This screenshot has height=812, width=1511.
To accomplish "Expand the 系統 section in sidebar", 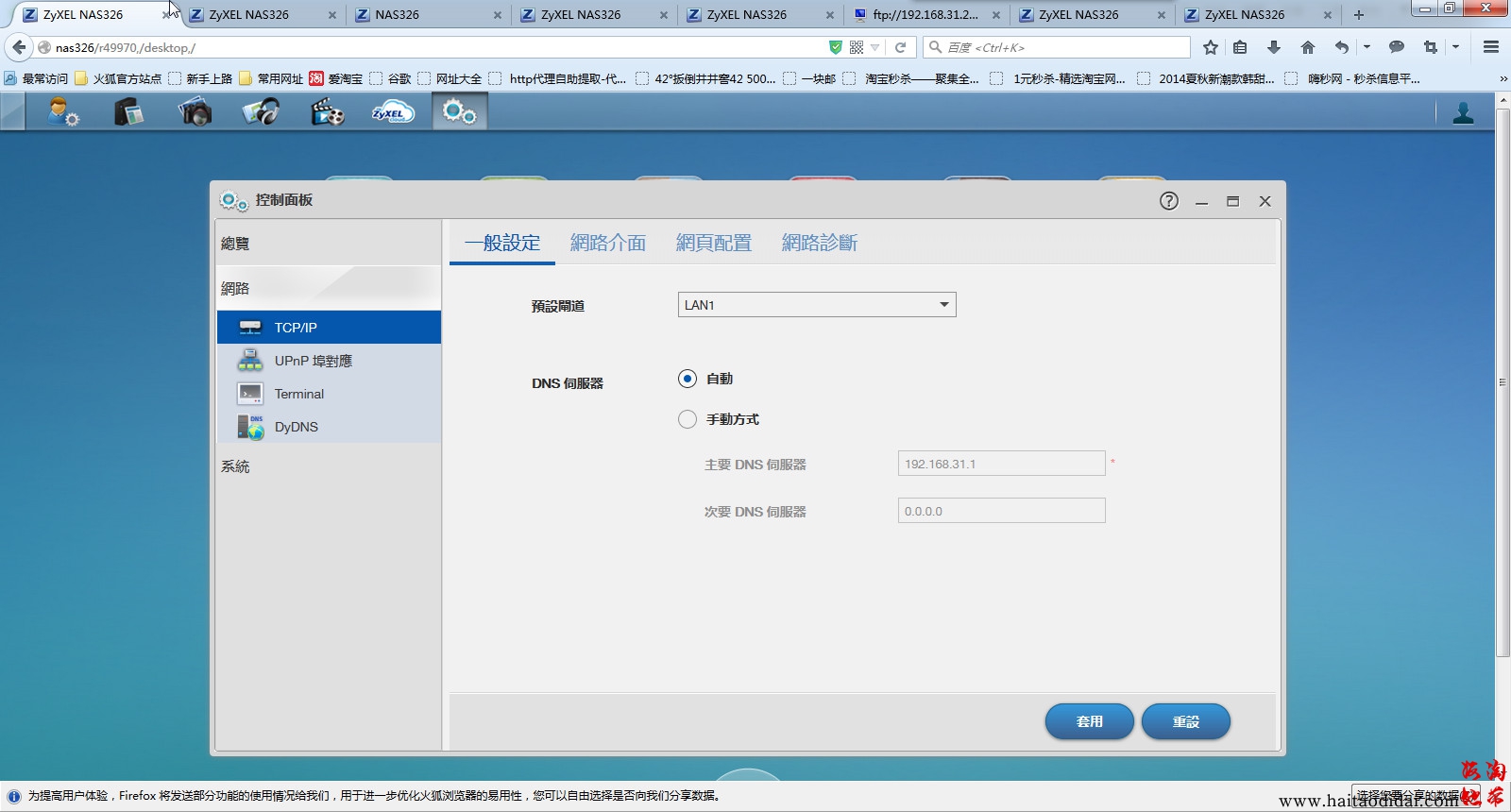I will point(235,466).
